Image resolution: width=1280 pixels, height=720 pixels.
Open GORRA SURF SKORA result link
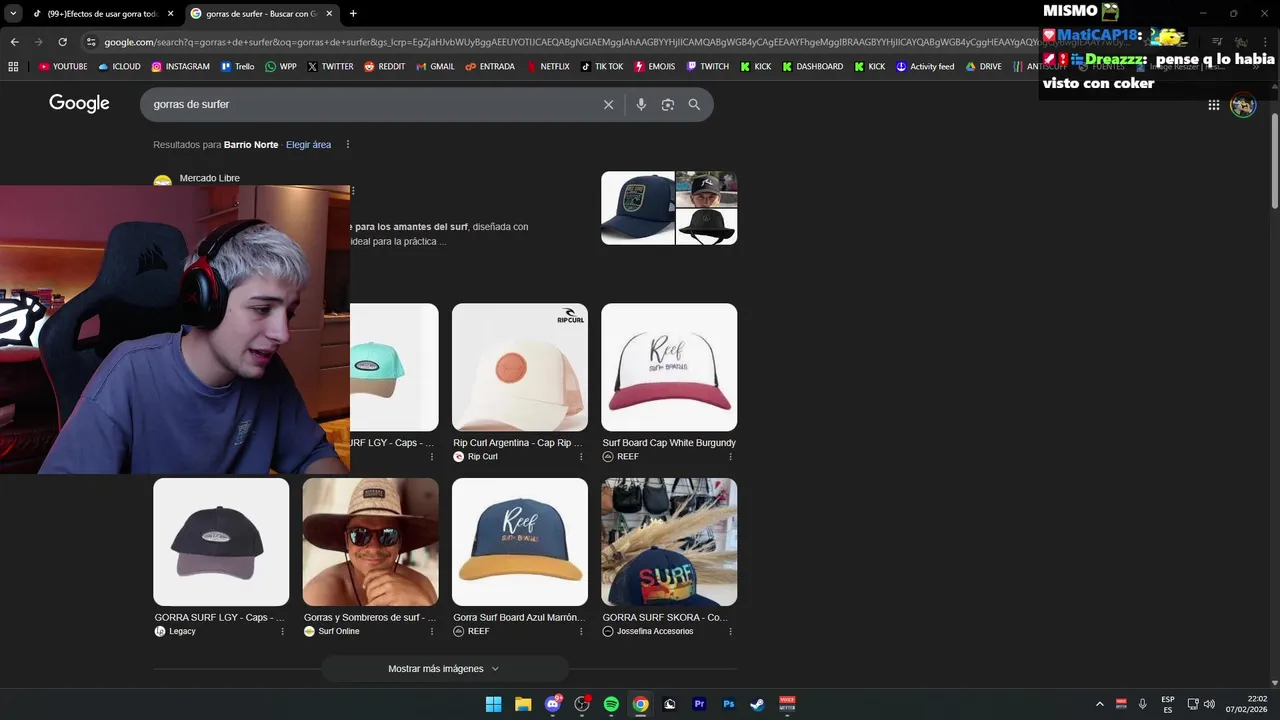[x=665, y=618]
